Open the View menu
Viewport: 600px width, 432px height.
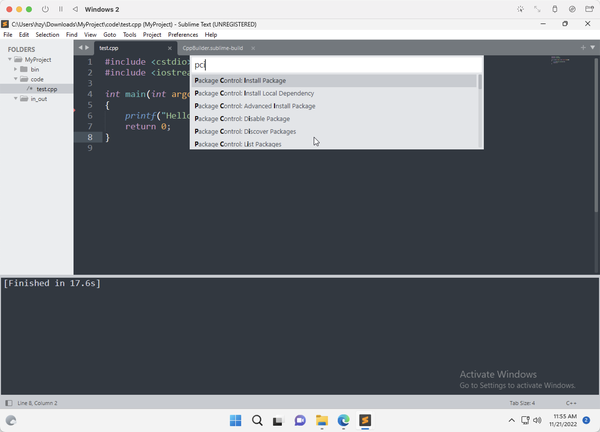coord(90,35)
